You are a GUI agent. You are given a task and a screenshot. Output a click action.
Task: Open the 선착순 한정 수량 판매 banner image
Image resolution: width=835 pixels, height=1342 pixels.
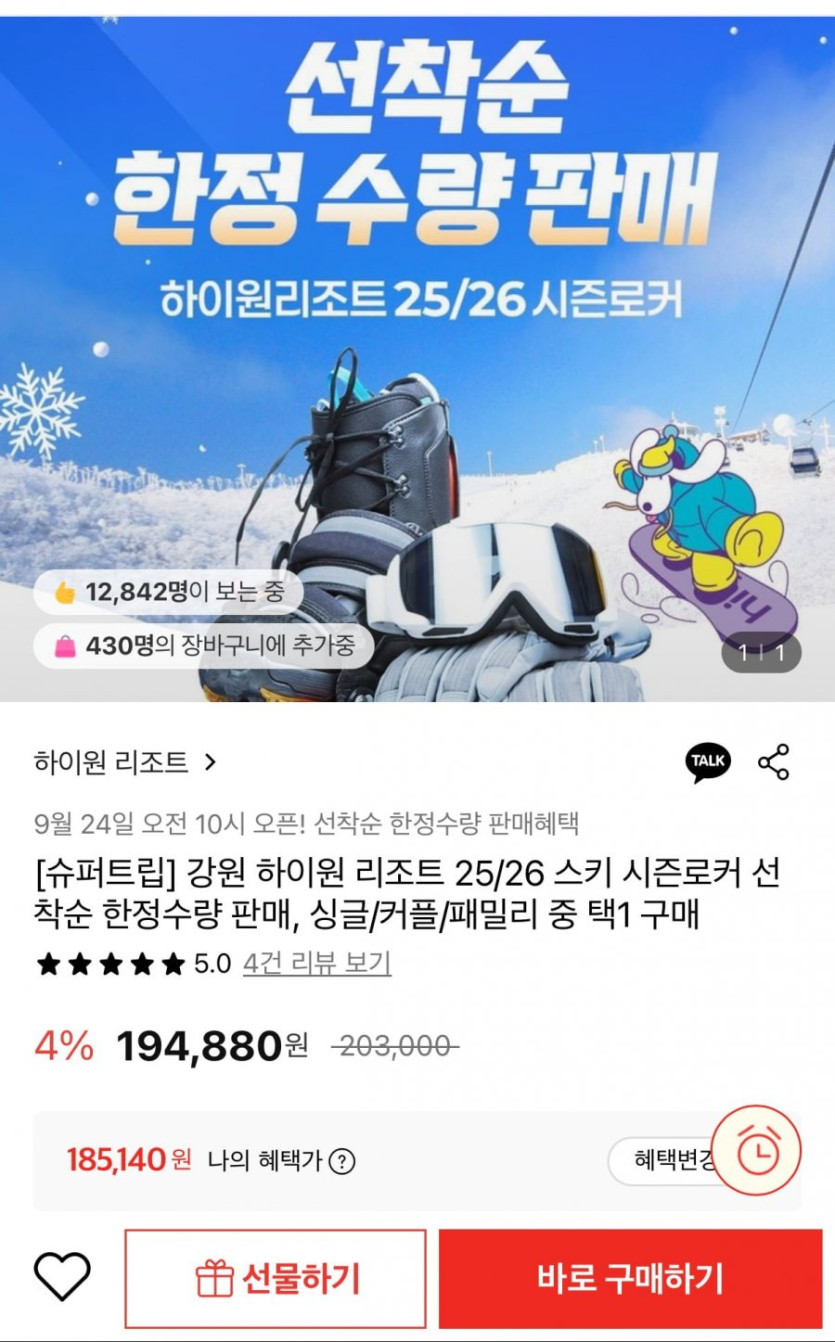pos(417,358)
